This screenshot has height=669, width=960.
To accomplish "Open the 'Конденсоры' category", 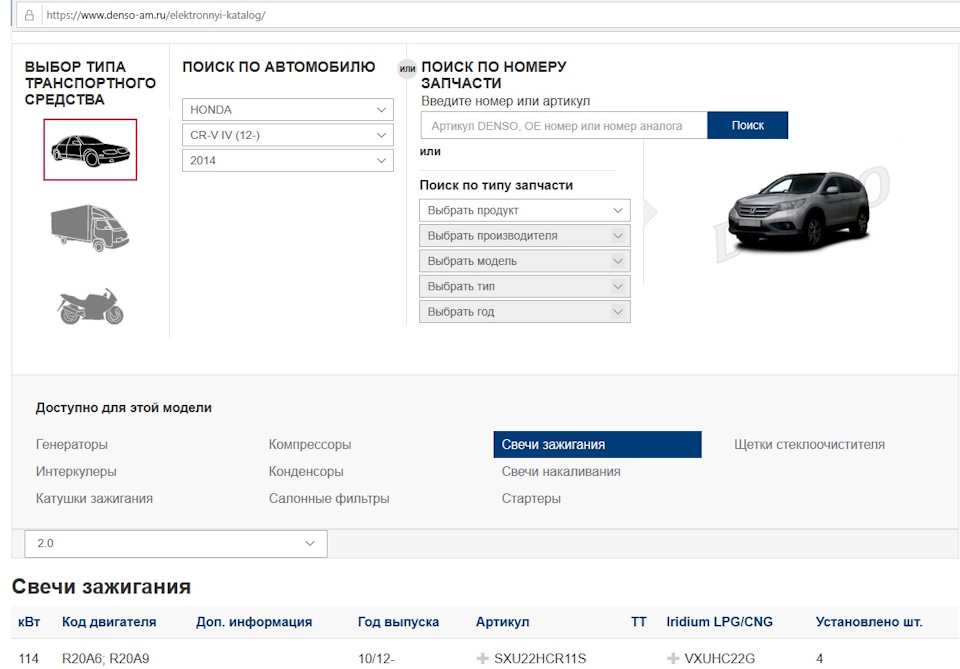I will click(x=306, y=471).
